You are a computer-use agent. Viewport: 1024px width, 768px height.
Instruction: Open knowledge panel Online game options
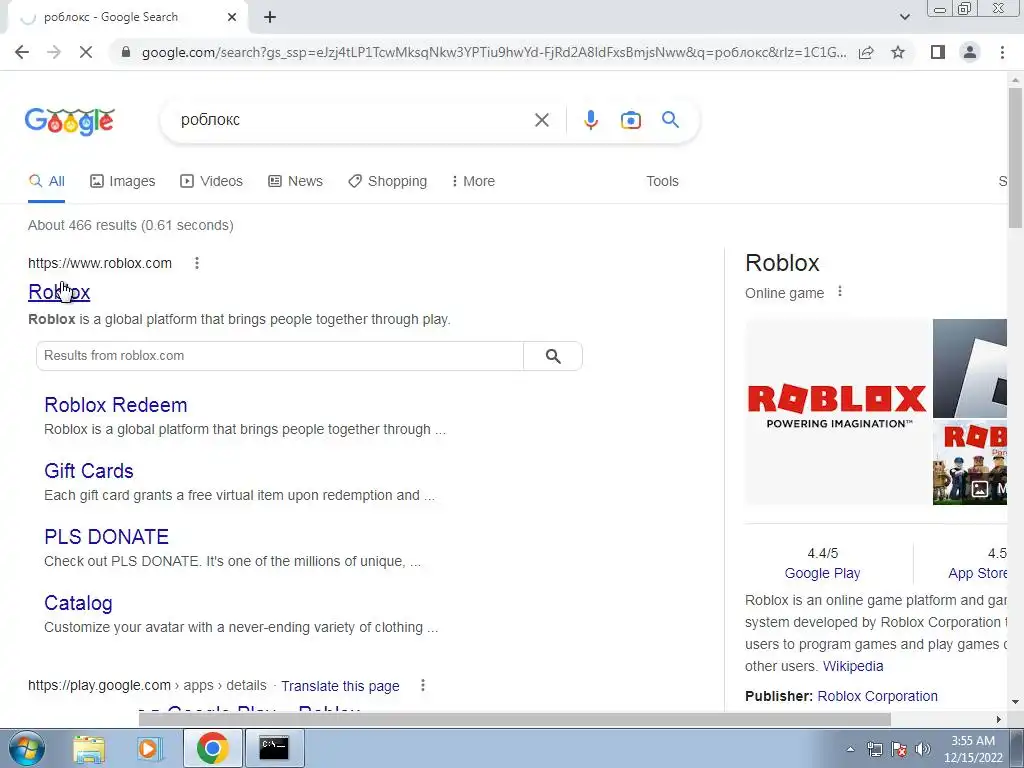[840, 292]
